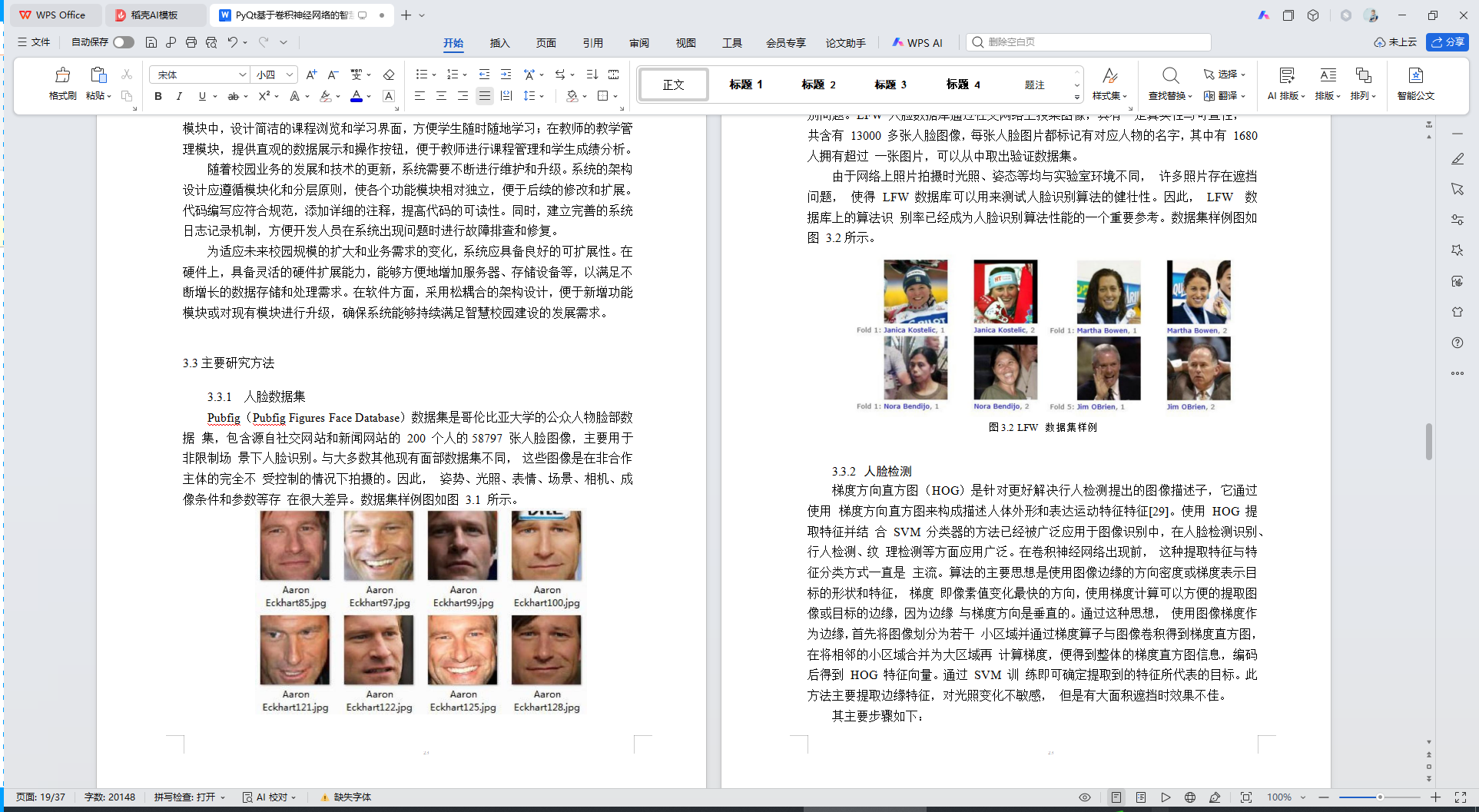Screen dimensions: 1479x812
Task: Click the zoom slider handle
Action: click(1380, 797)
